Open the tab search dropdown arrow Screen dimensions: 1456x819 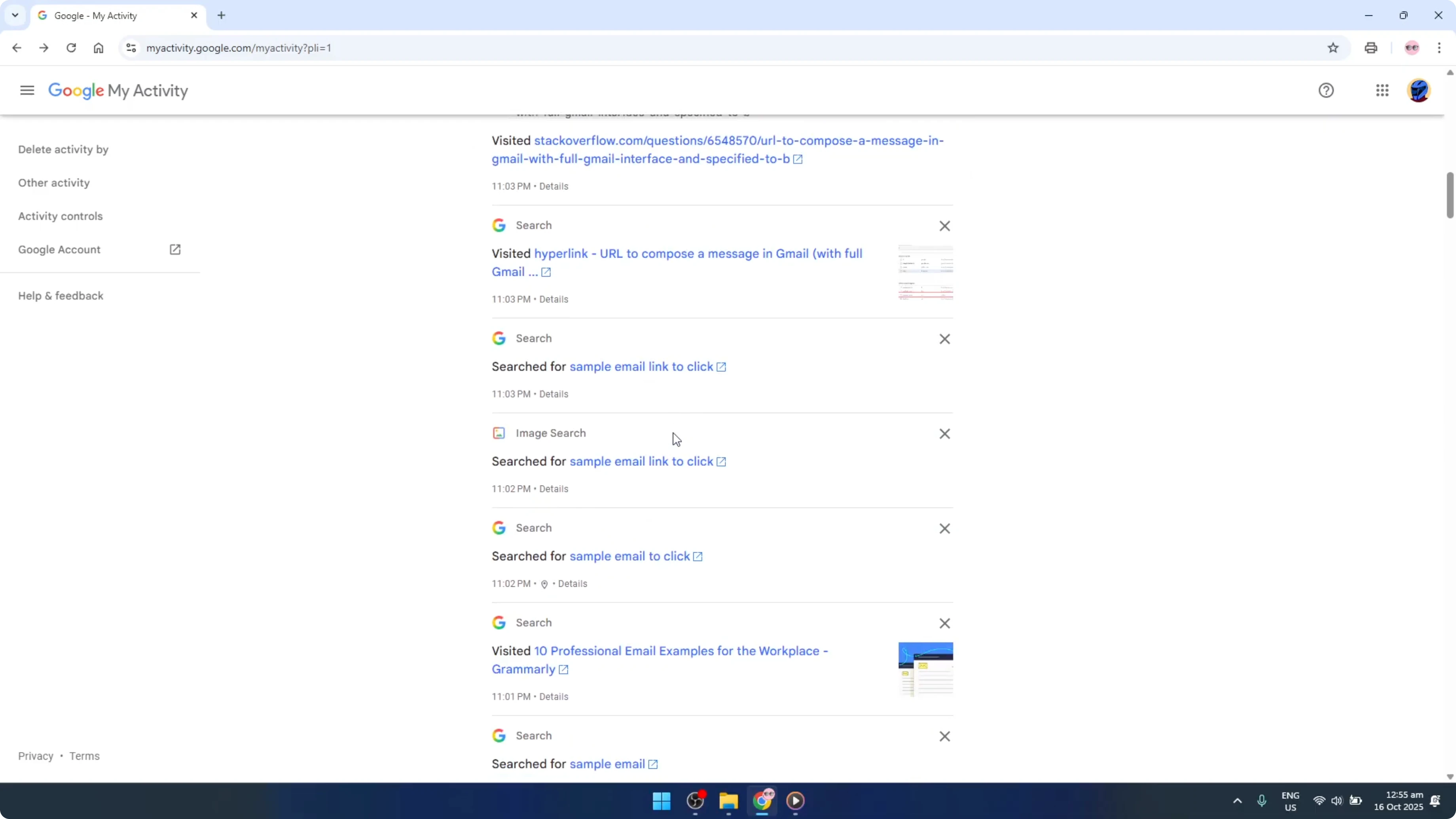click(x=15, y=15)
